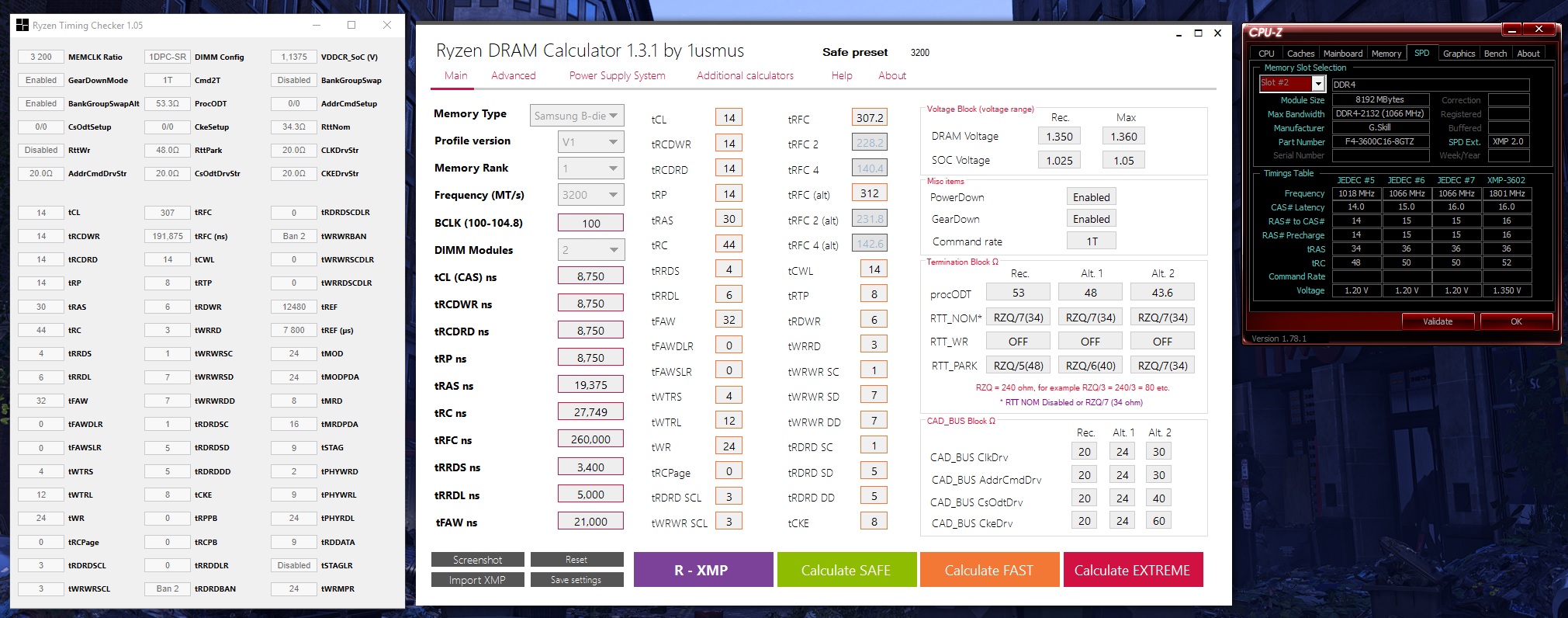
Task: Open the Memory Type dropdown
Action: (x=577, y=116)
